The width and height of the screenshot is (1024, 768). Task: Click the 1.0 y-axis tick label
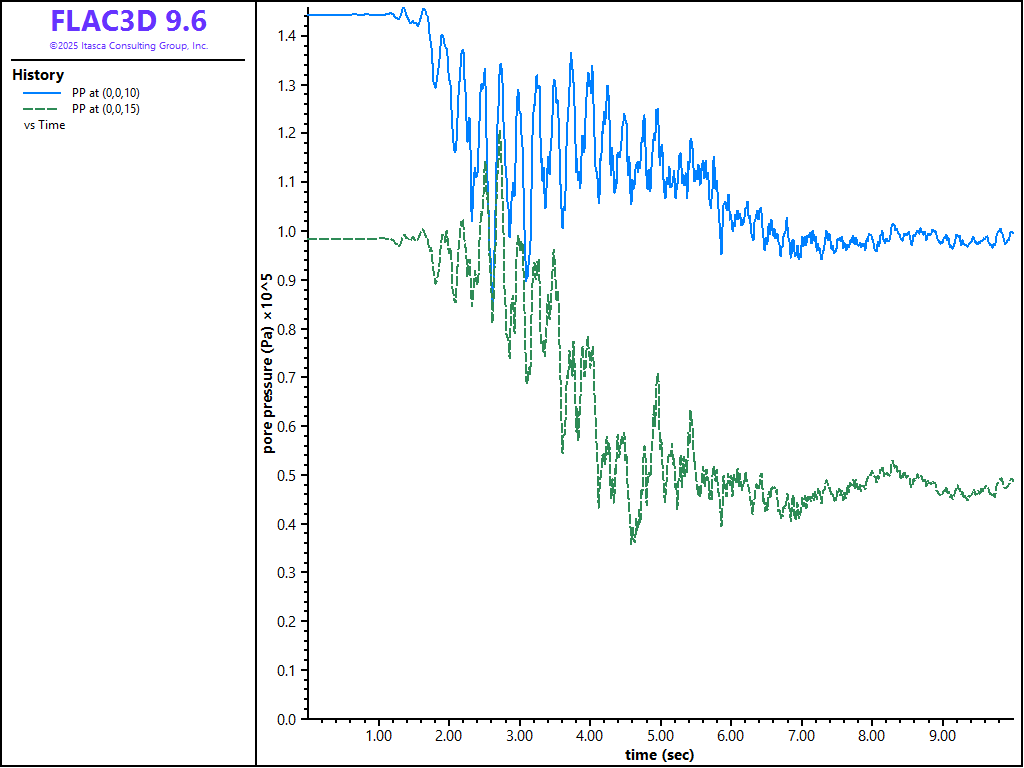point(285,231)
